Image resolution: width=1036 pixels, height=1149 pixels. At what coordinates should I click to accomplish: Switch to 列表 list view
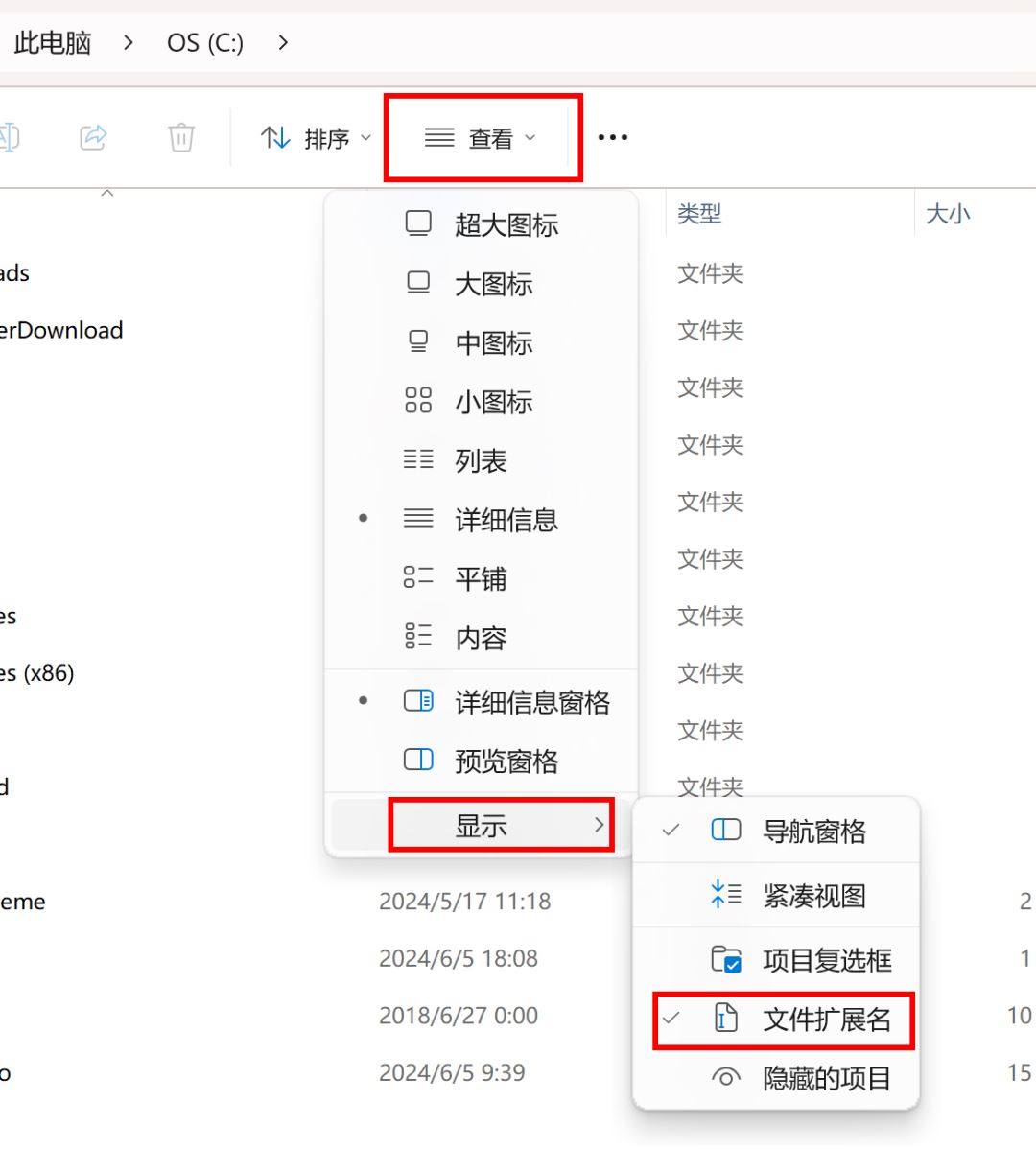[x=480, y=460]
